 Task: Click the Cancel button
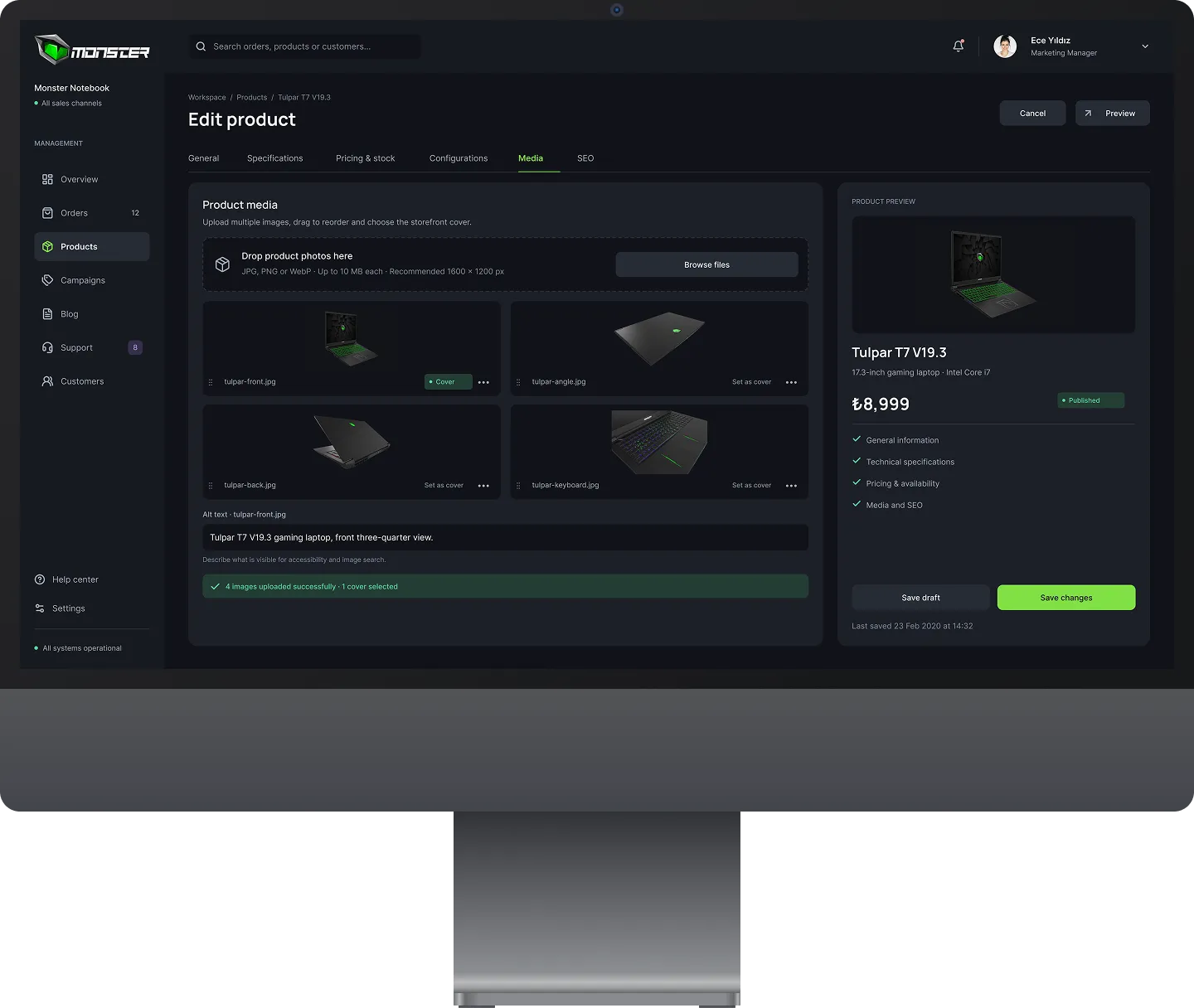click(1032, 114)
